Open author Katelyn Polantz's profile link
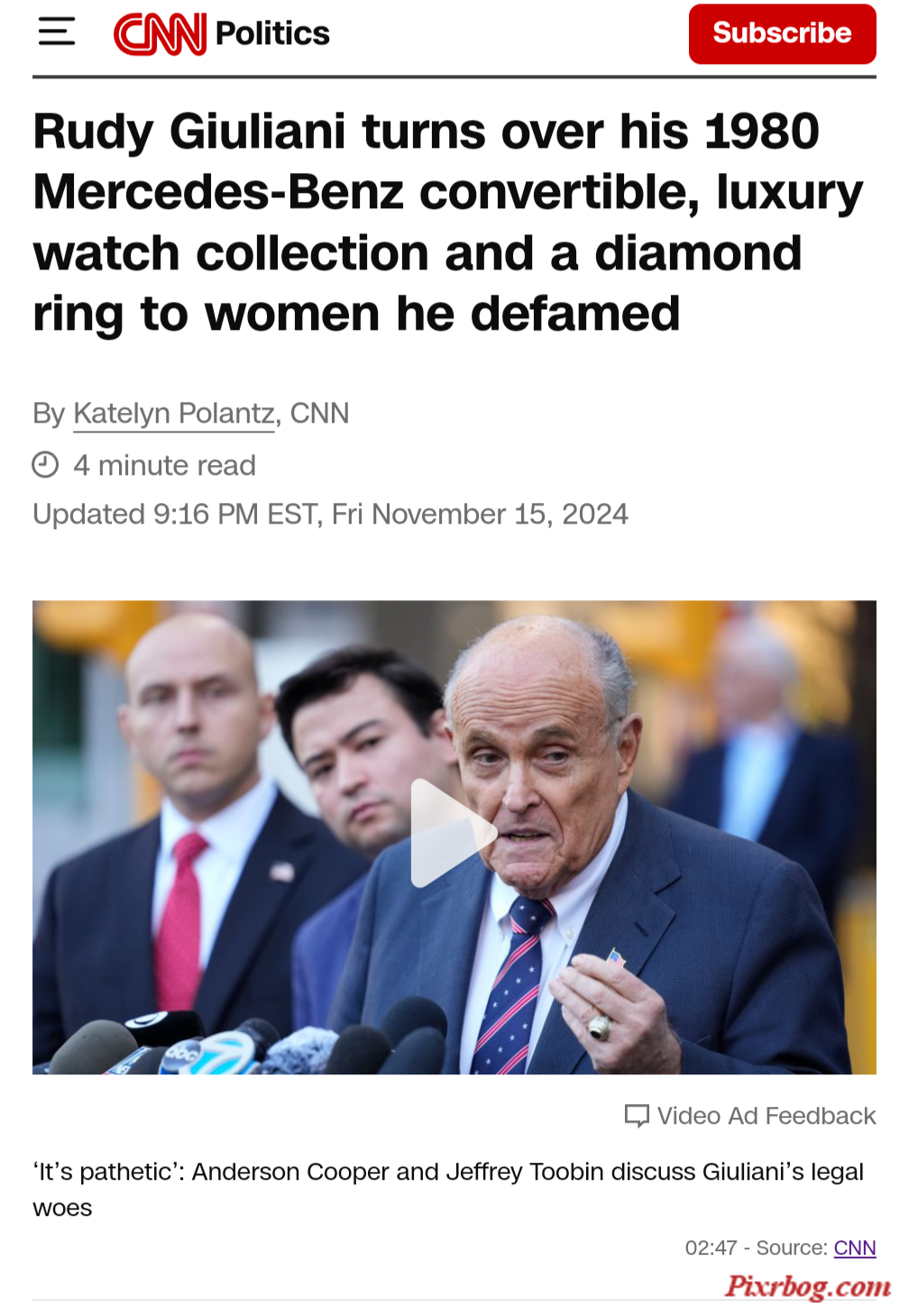909x1316 pixels. [x=174, y=413]
